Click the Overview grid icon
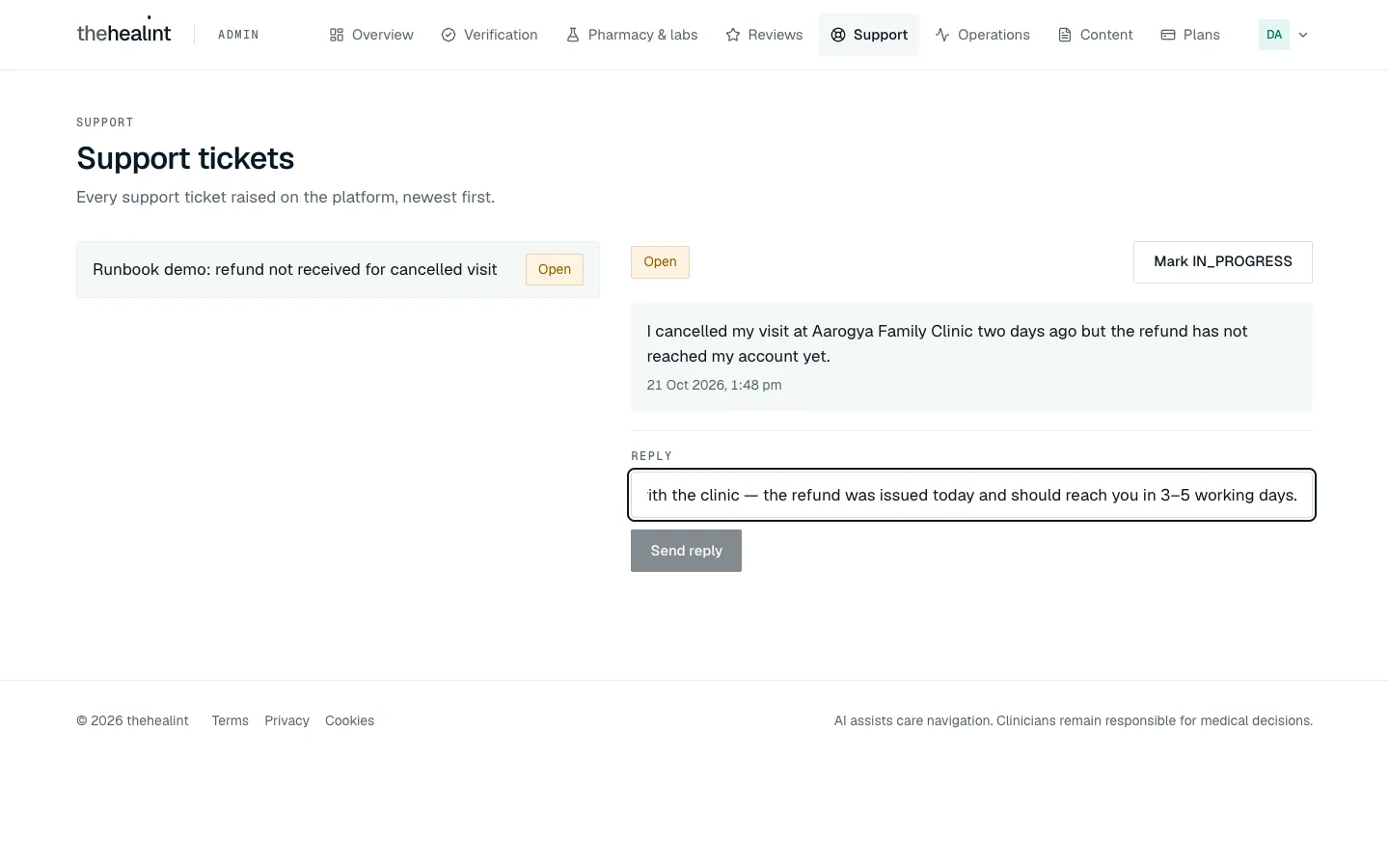 click(x=337, y=35)
